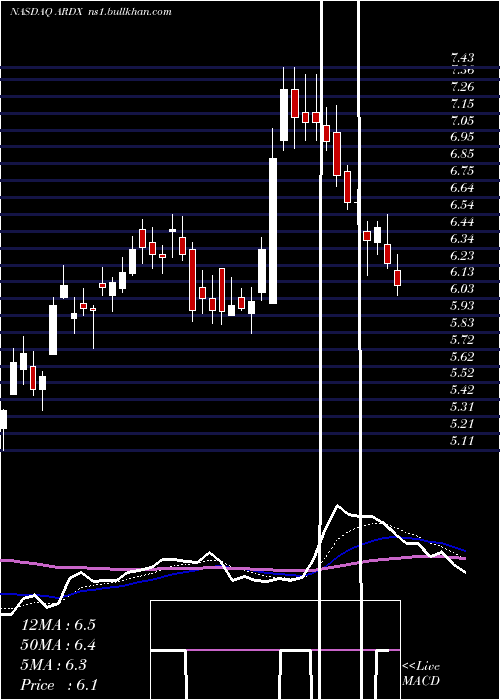Click the 6.13 price axis label
The width and height of the screenshot is (500, 700).
pyautogui.click(x=462, y=272)
